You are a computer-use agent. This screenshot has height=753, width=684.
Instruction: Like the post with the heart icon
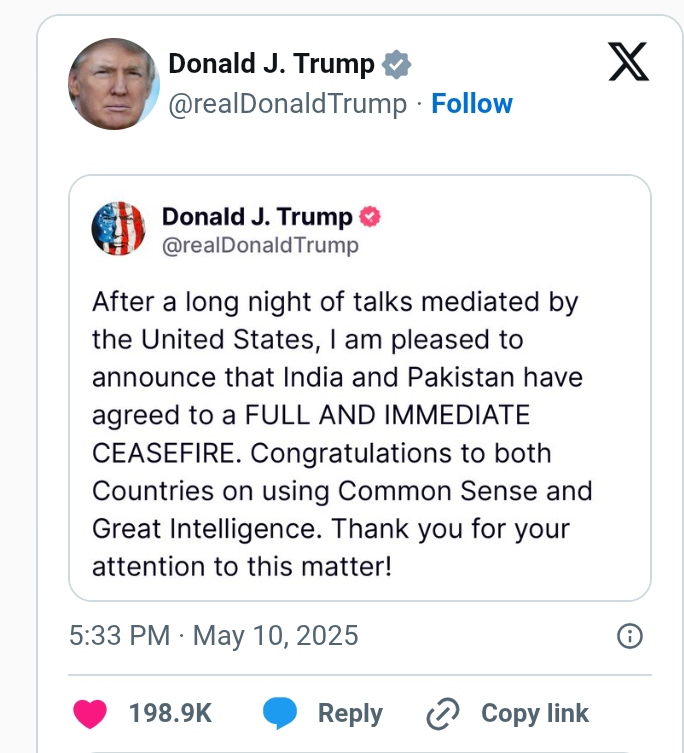coord(91,713)
